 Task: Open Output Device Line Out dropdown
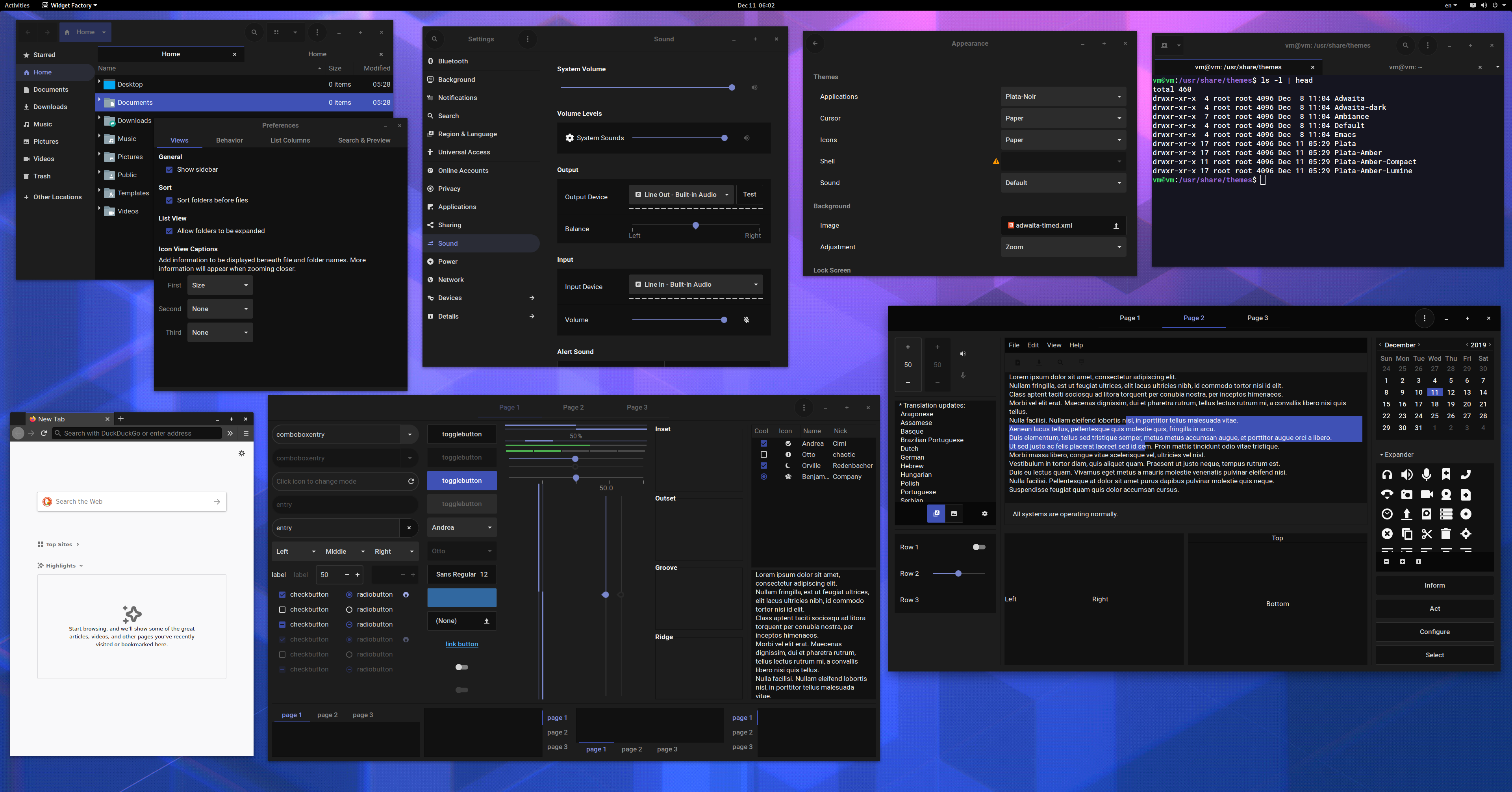tap(681, 194)
